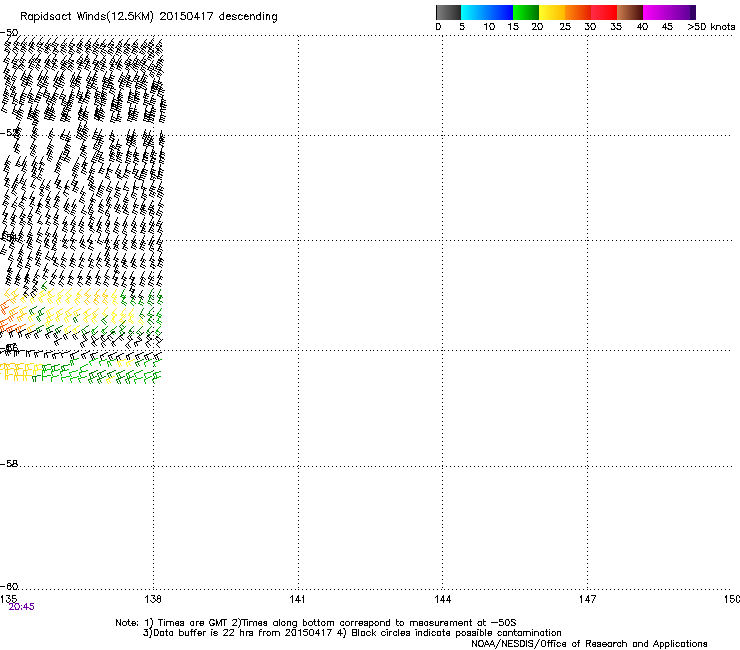Click the latitude label '-50'

click(9, 33)
